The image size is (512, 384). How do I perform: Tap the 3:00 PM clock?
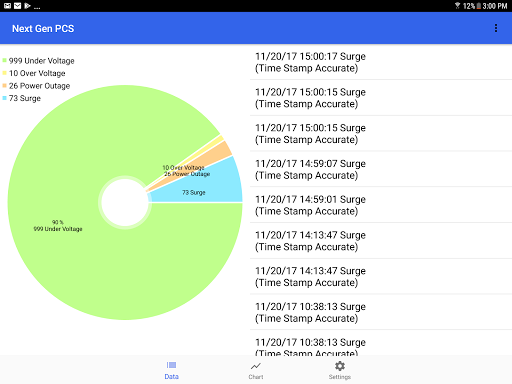(x=495, y=6)
